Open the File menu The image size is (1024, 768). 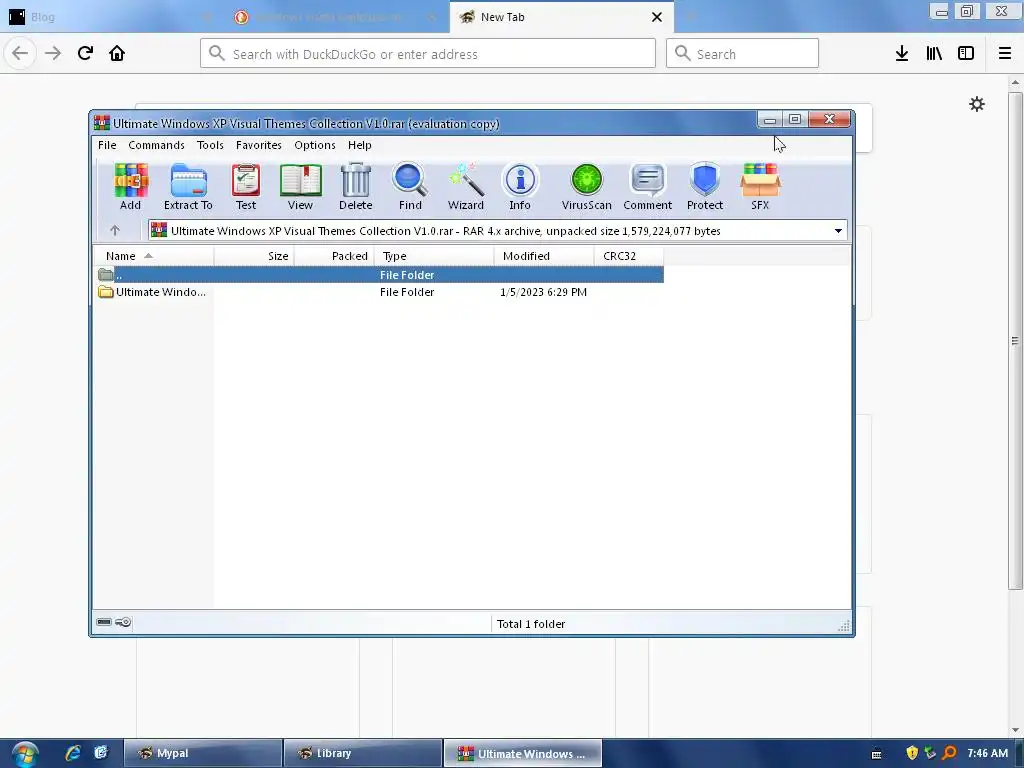107,145
